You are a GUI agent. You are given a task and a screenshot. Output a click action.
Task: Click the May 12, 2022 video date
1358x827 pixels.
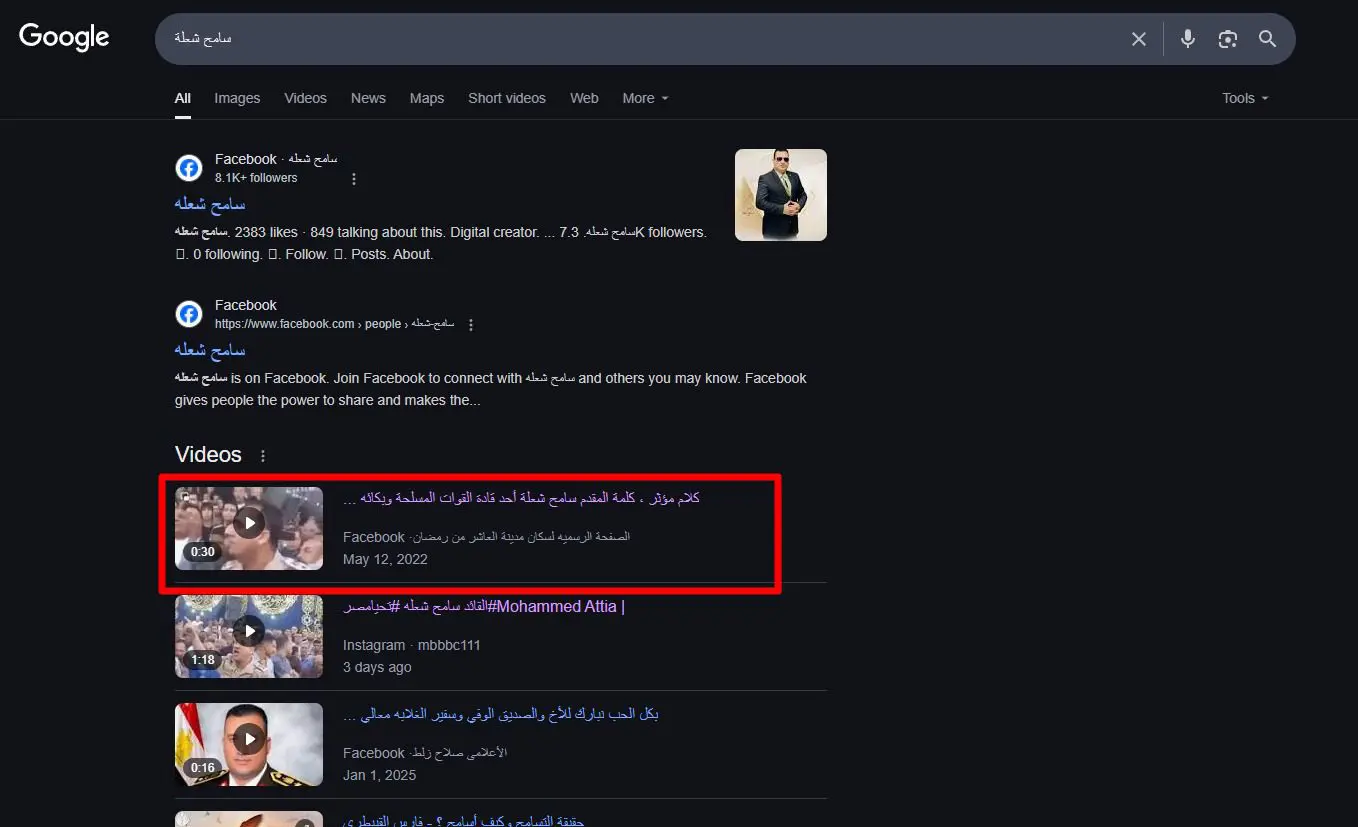click(x=385, y=559)
